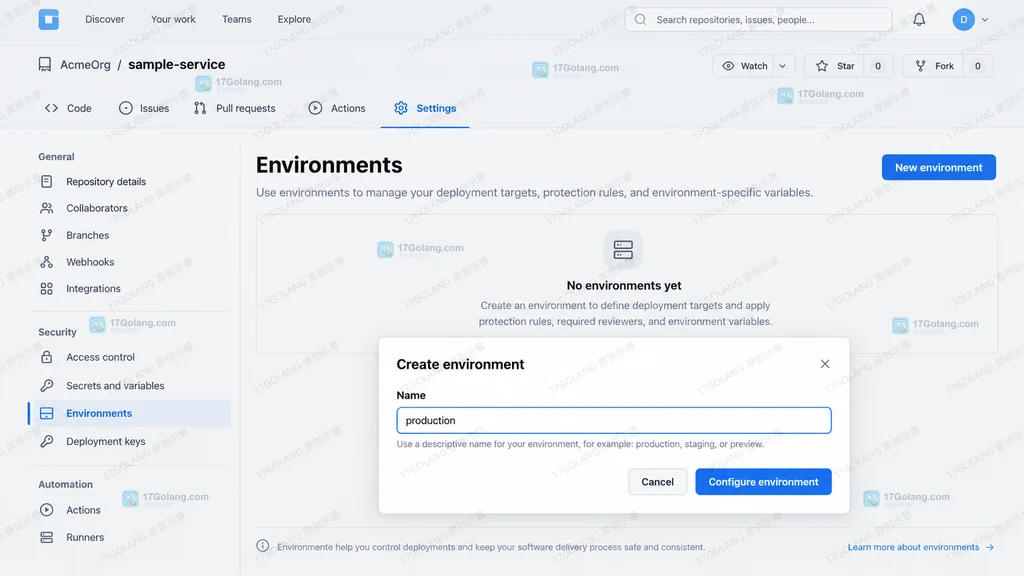1024x576 pixels.
Task: Click Configure environment button
Action: [763, 482]
